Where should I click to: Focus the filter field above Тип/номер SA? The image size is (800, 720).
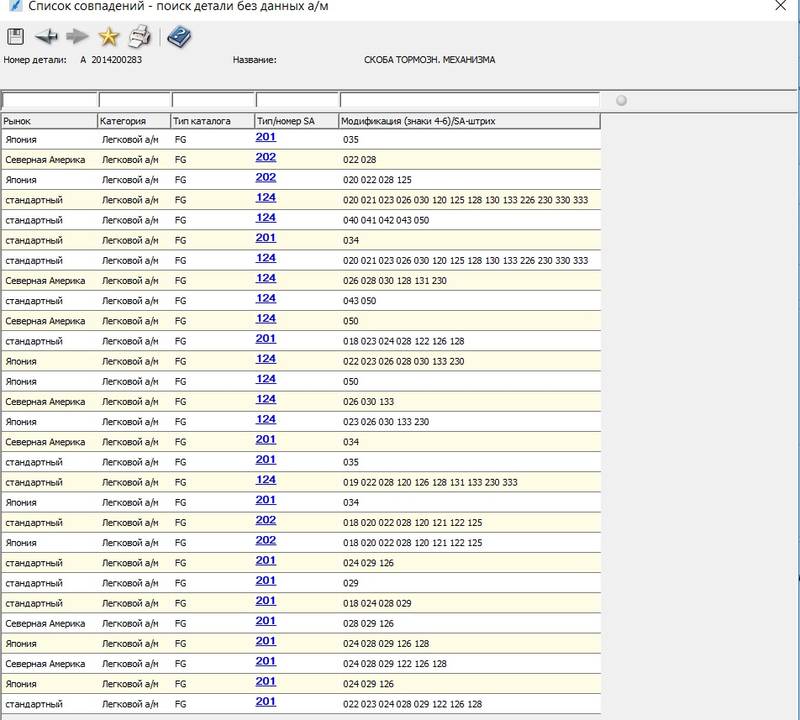point(296,100)
